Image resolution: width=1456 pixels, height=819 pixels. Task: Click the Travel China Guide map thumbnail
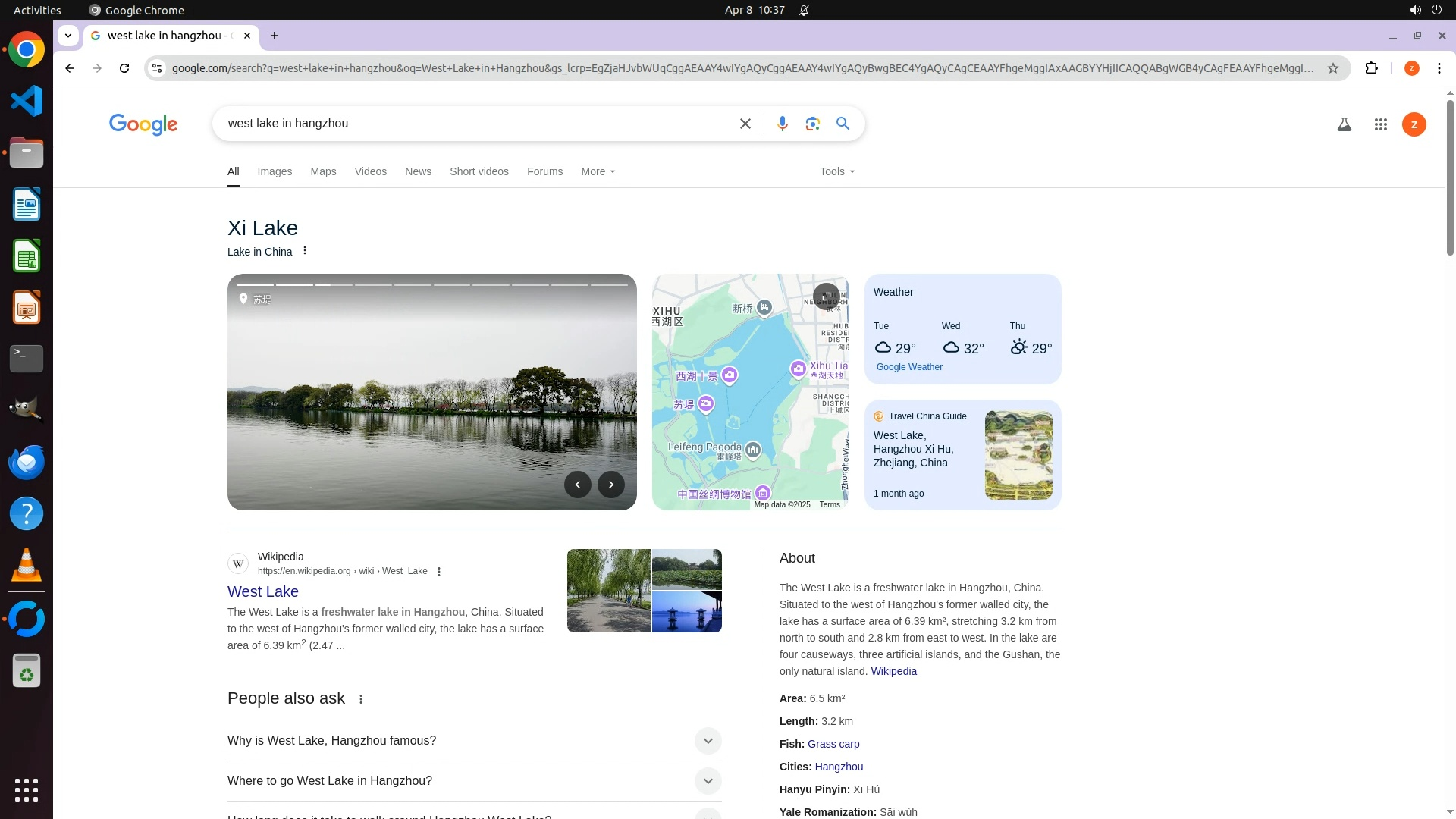pos(1018,455)
